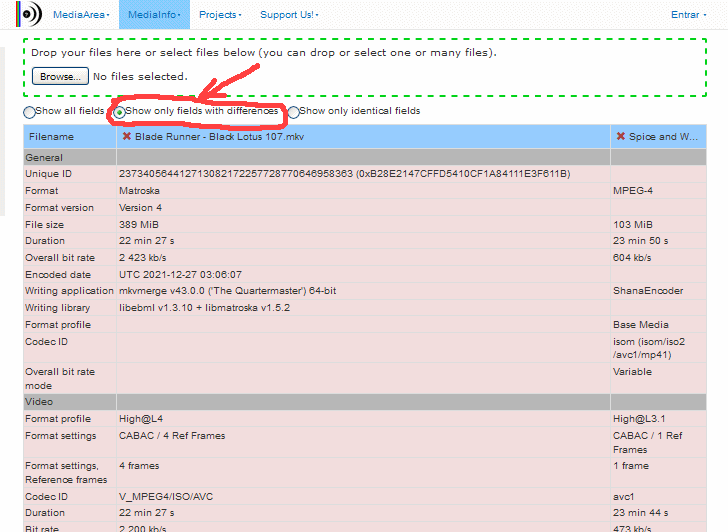This screenshot has height=532, width=728.
Task: Click the 389 MiB file size value
Action: tap(139, 225)
